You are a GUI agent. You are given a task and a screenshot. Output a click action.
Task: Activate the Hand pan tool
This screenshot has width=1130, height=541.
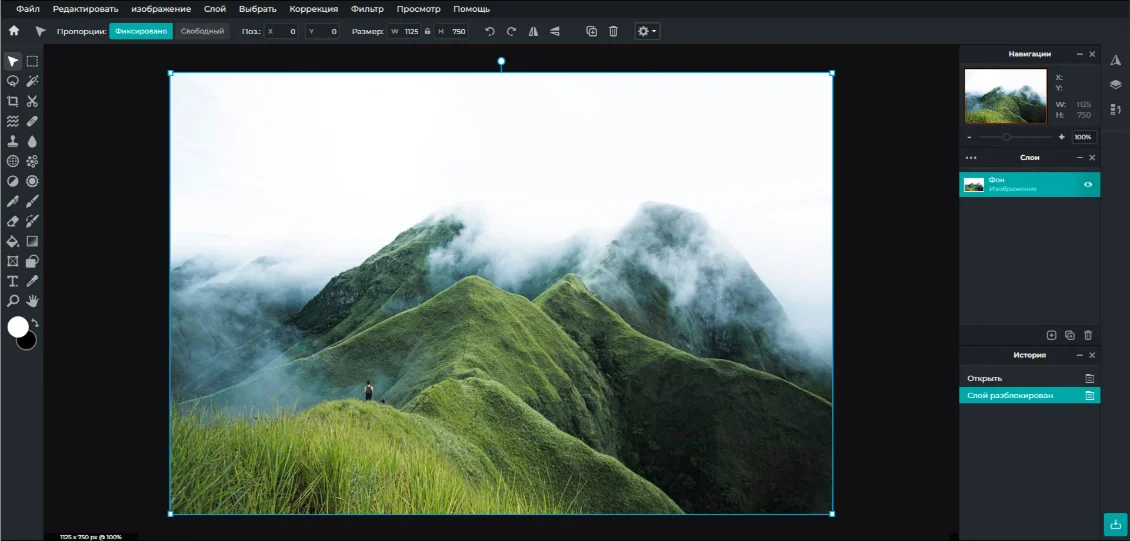point(32,300)
